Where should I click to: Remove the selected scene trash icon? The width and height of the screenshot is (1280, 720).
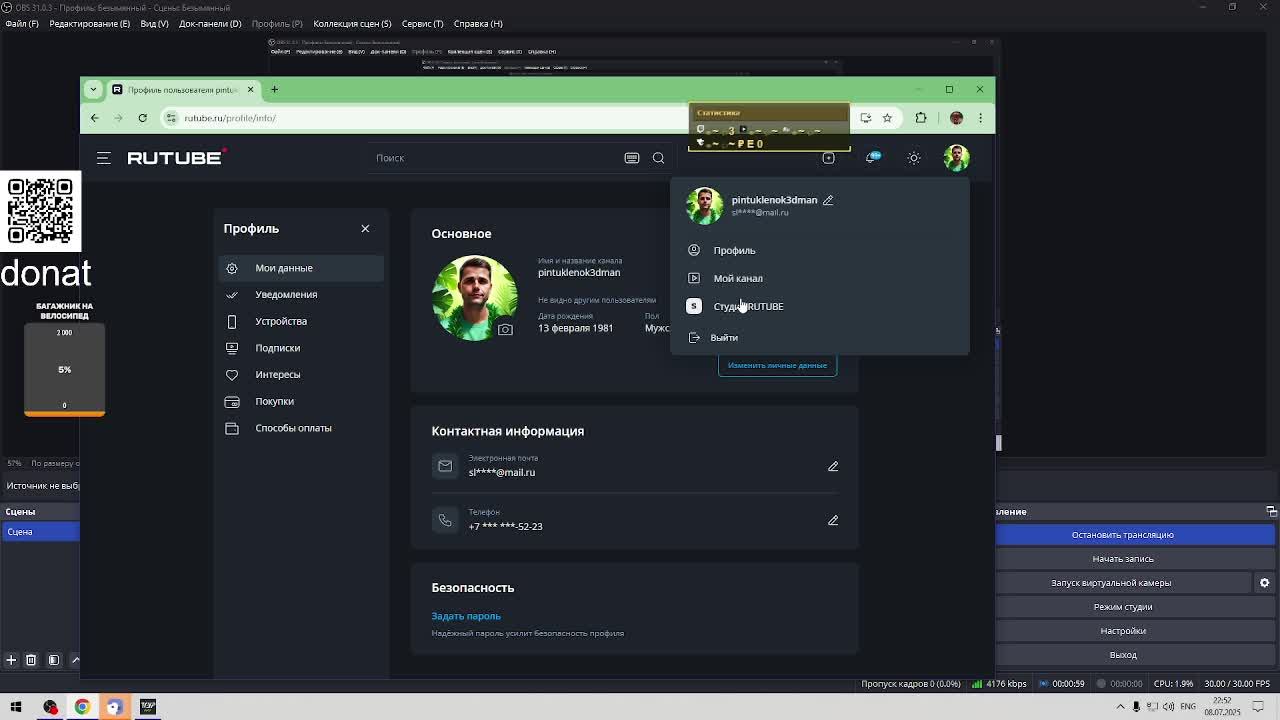(31, 660)
